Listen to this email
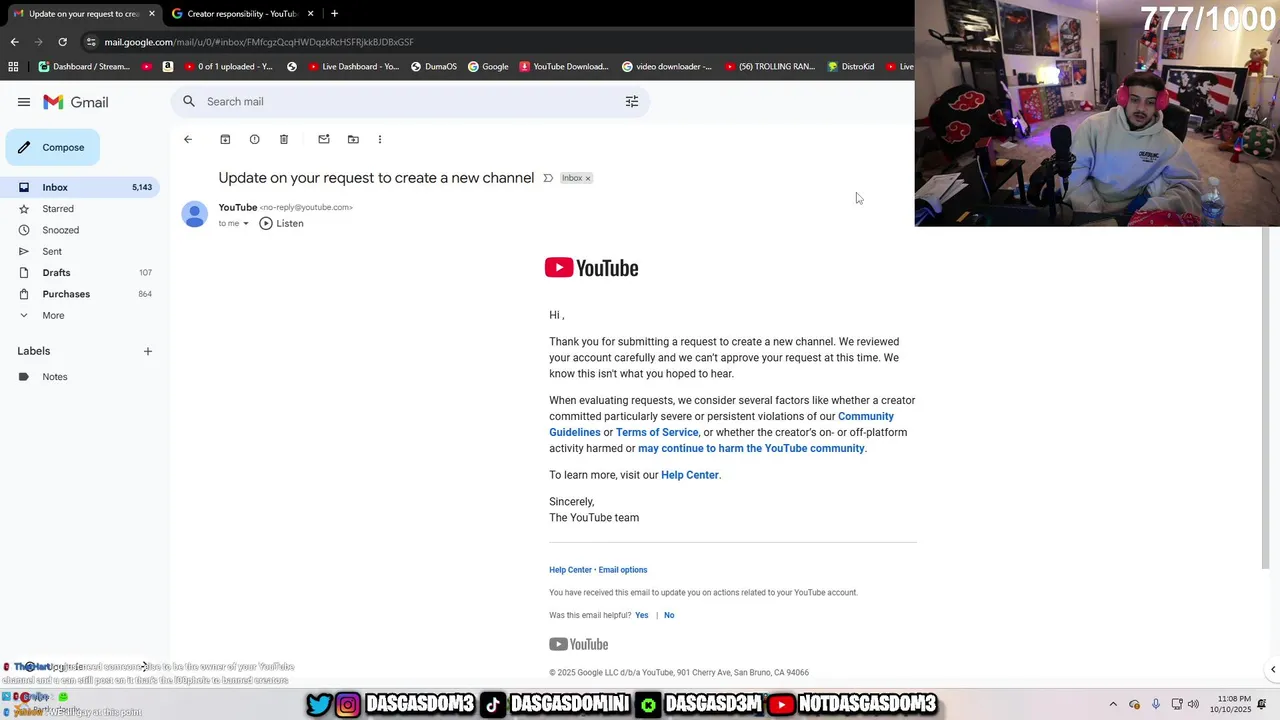 [x=281, y=223]
